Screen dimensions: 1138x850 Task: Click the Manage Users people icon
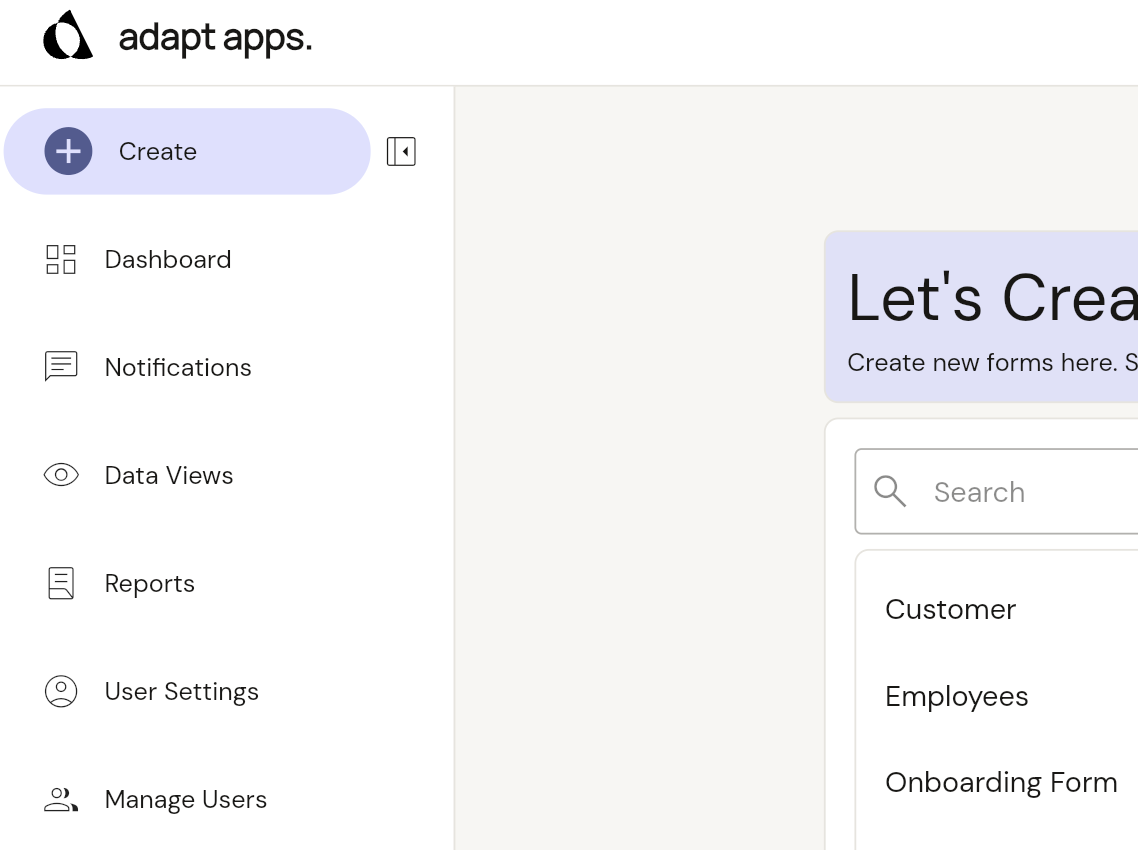click(61, 799)
